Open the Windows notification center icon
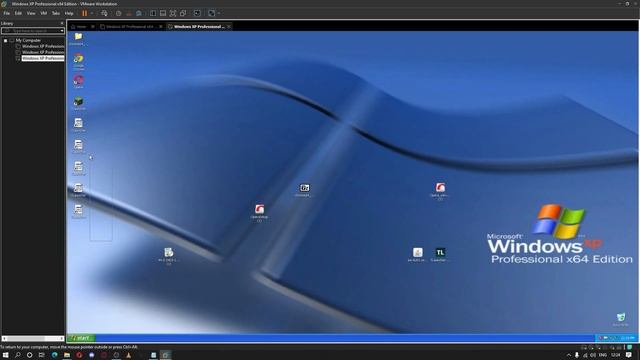The width and height of the screenshot is (640, 360). [x=629, y=356]
